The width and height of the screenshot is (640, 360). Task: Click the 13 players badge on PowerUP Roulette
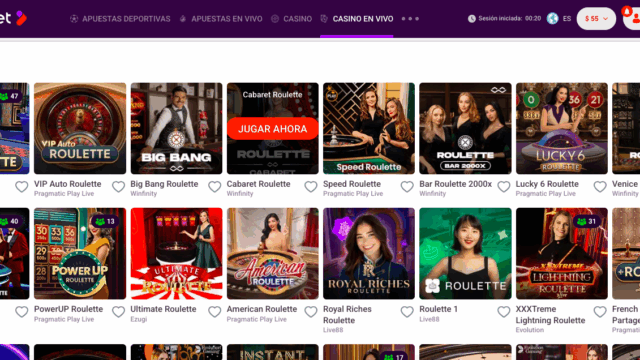click(105, 221)
